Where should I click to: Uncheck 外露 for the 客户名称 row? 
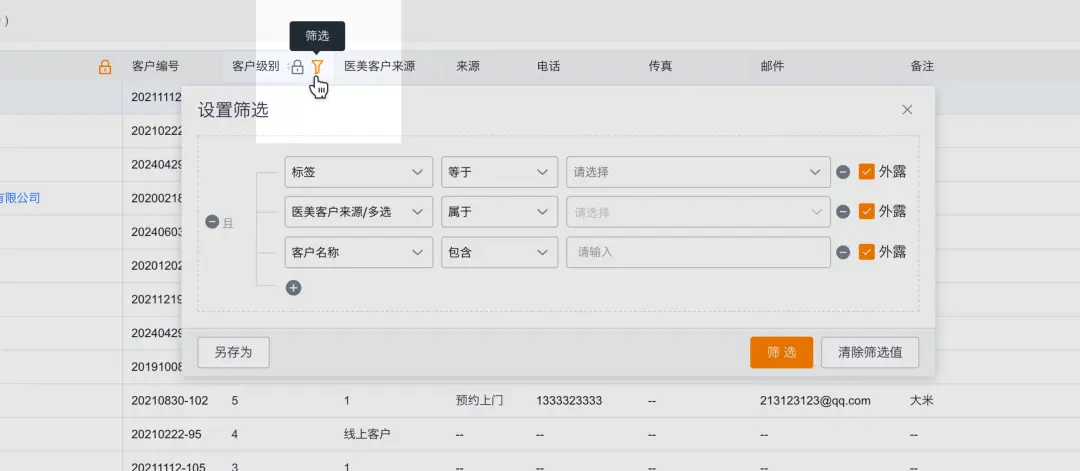(x=867, y=252)
